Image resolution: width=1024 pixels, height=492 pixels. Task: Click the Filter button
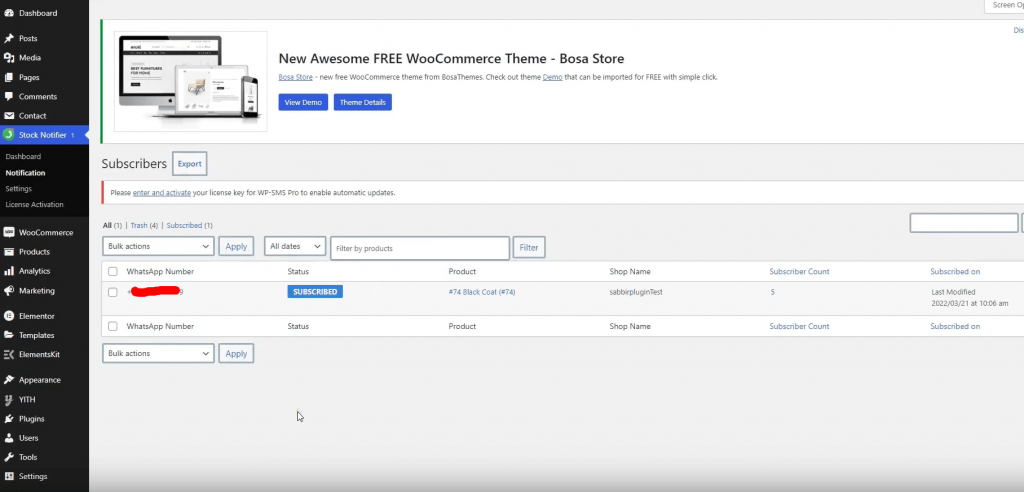point(529,248)
